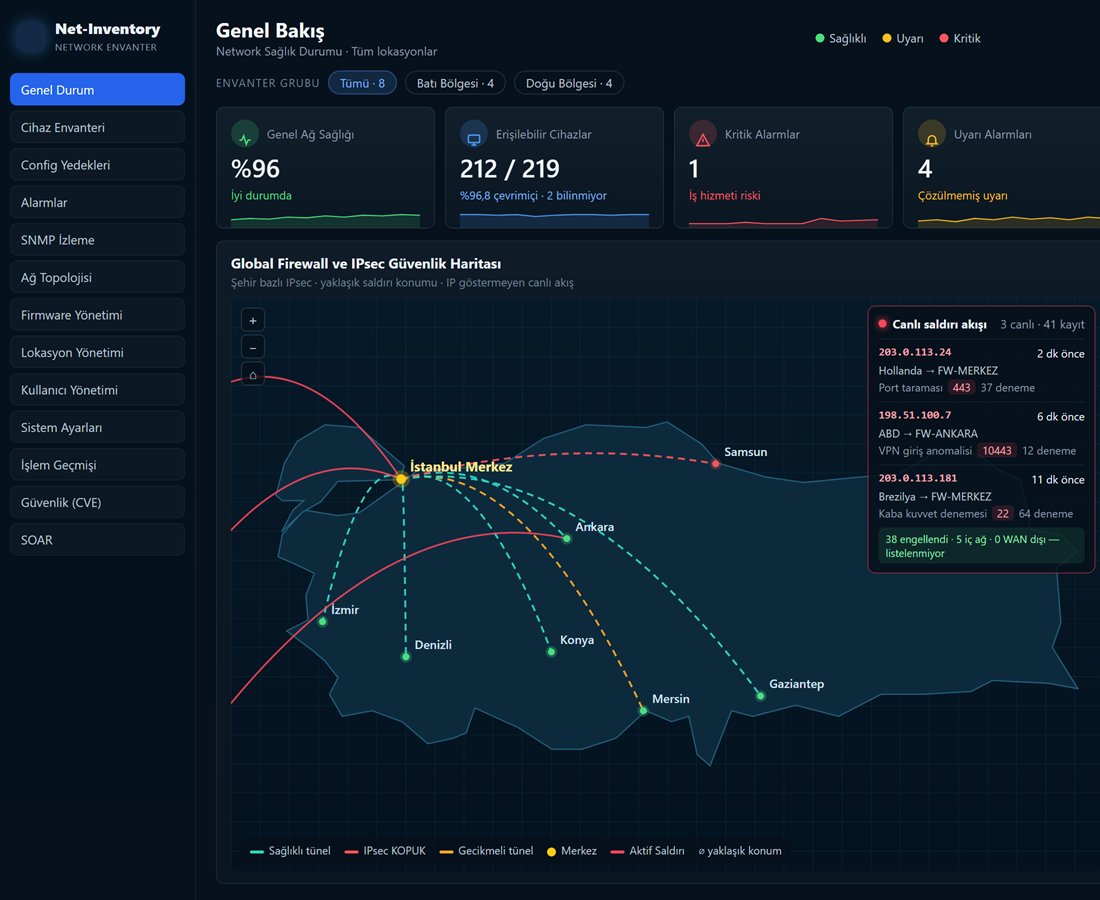Screen dimensions: 1100x900
Task: Go to Lokasyon Yönetimi
Action: 98,353
